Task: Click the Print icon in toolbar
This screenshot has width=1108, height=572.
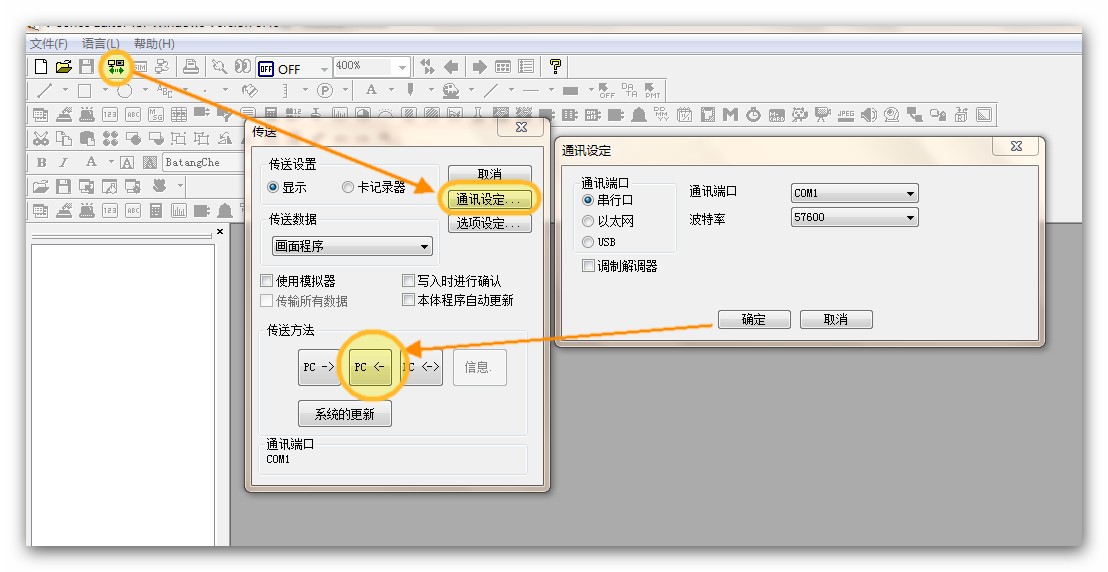Action: pos(190,67)
